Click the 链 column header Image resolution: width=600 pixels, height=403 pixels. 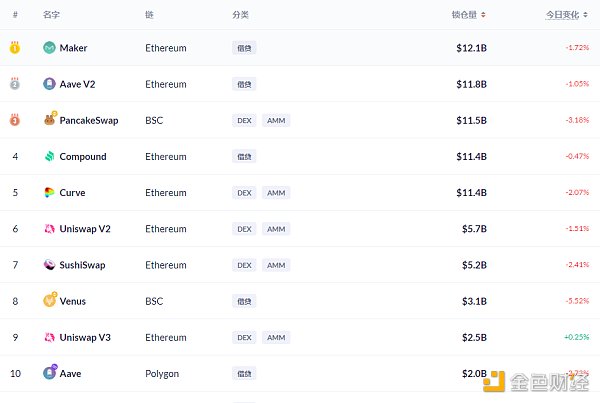click(149, 15)
